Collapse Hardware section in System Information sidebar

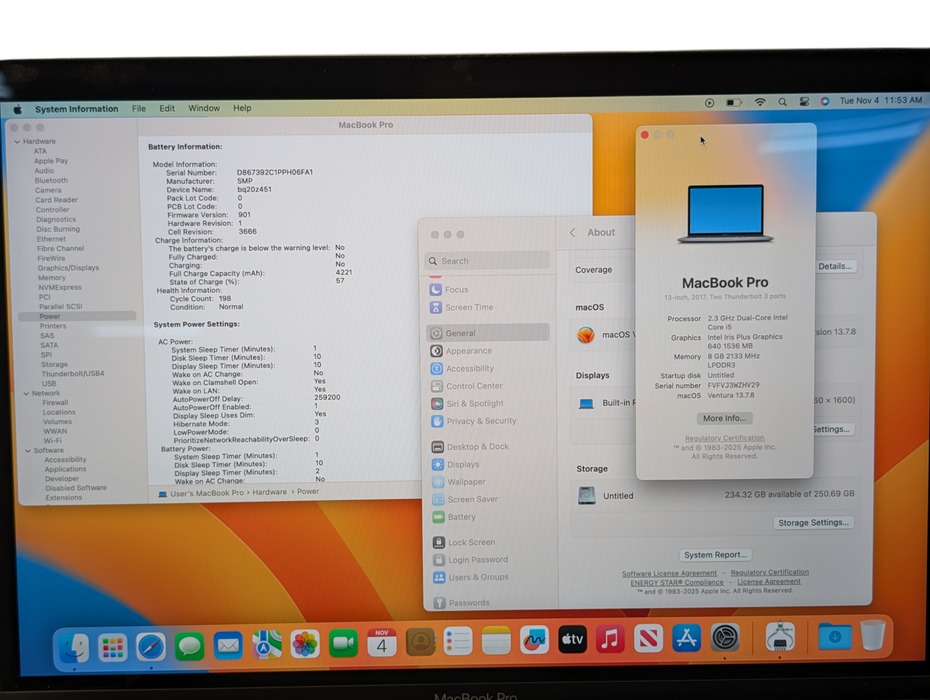click(x=17, y=142)
